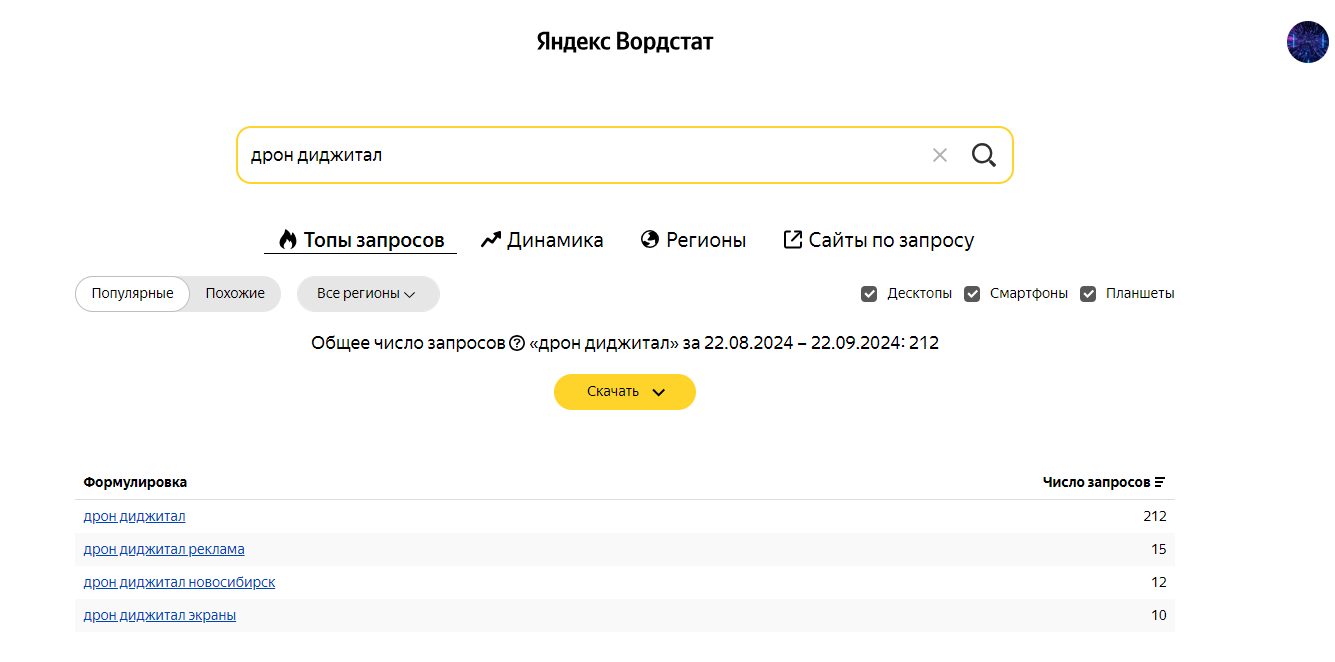
Task: Click the Яндекс Вордстат logo
Action: (x=625, y=42)
